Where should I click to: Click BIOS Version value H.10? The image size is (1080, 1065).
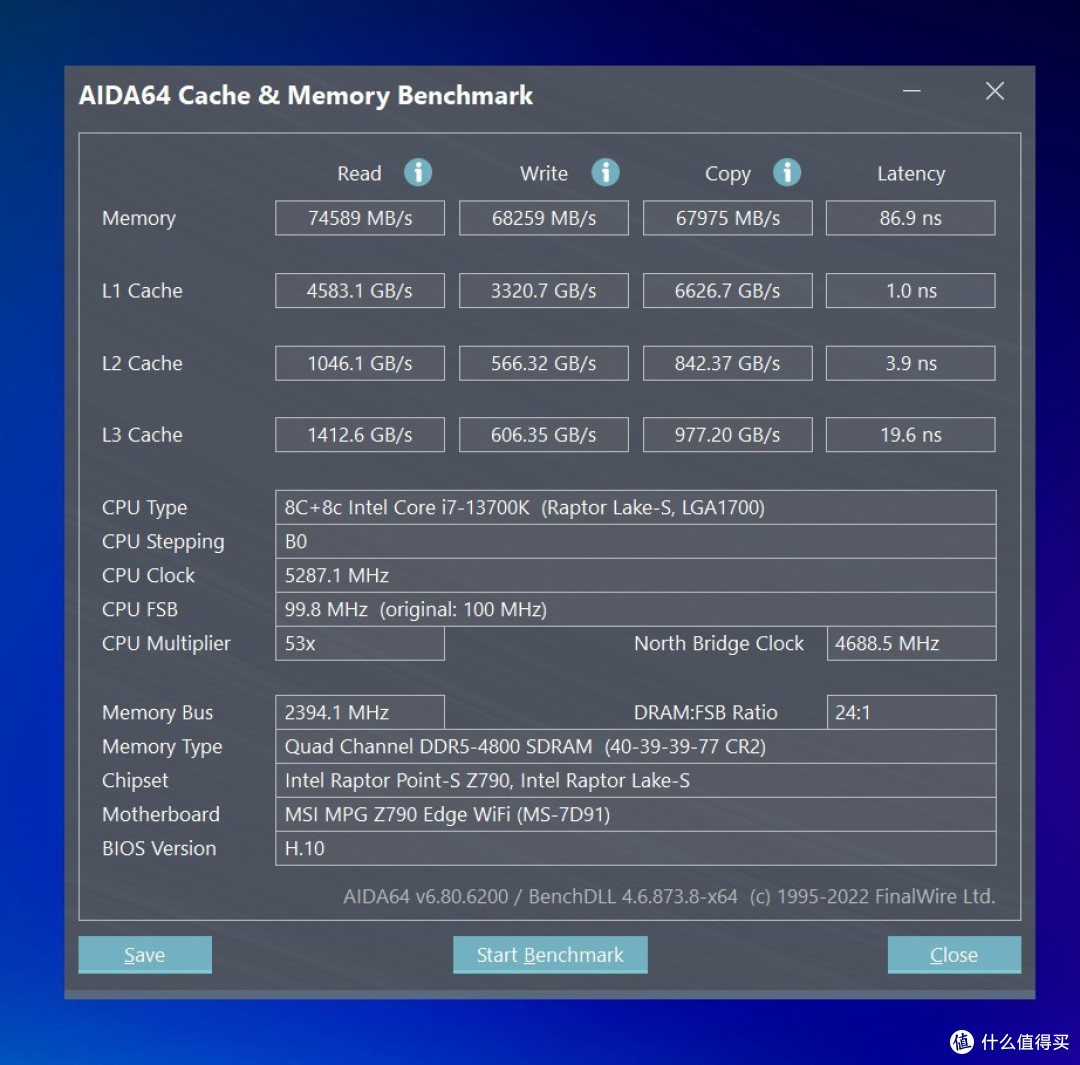click(x=636, y=848)
